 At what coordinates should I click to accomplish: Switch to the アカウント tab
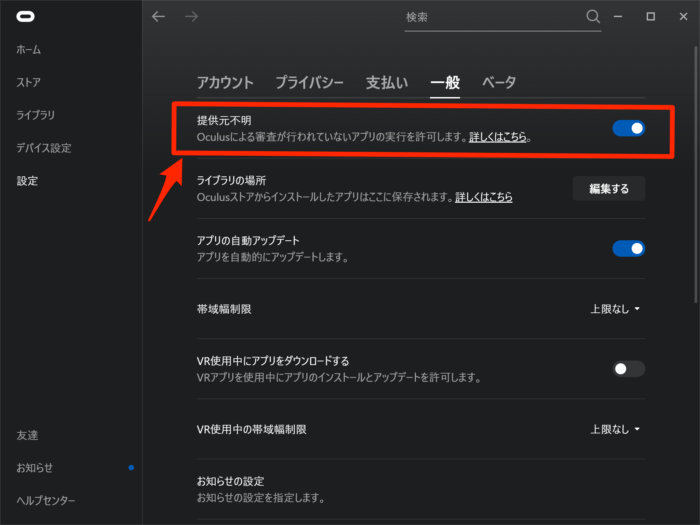(x=225, y=83)
